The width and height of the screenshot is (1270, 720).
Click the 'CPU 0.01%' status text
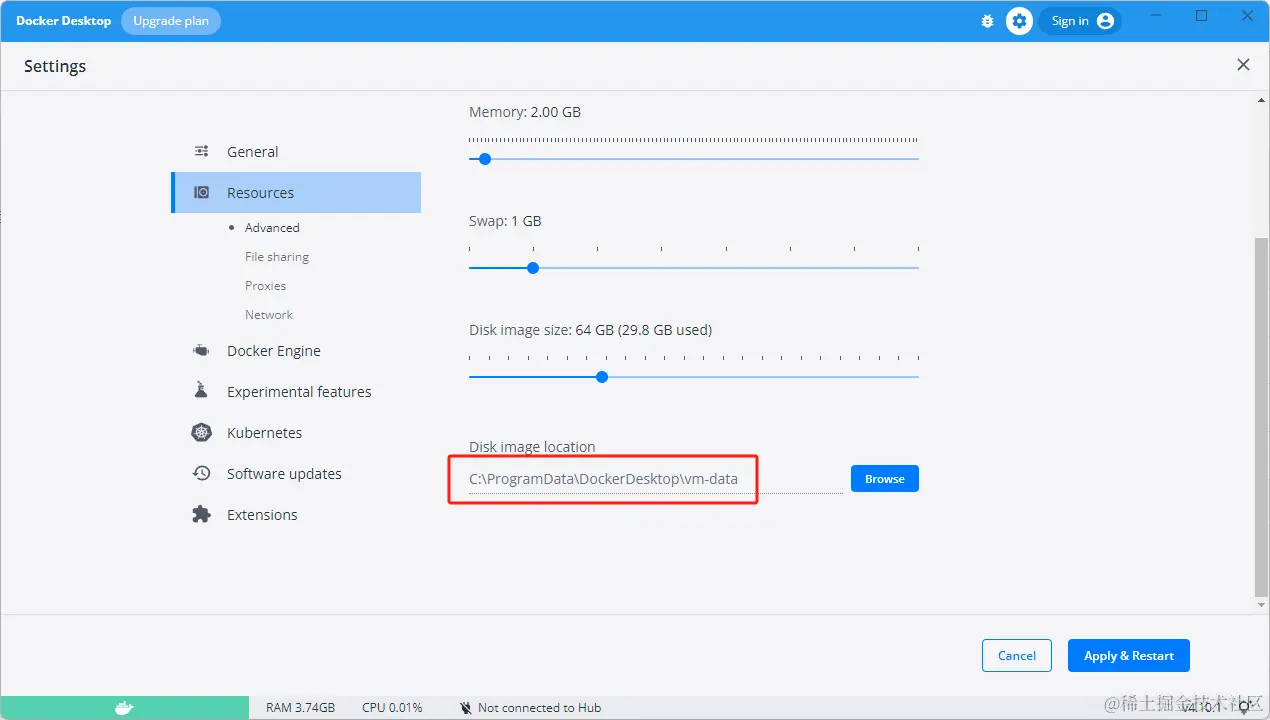pos(392,708)
